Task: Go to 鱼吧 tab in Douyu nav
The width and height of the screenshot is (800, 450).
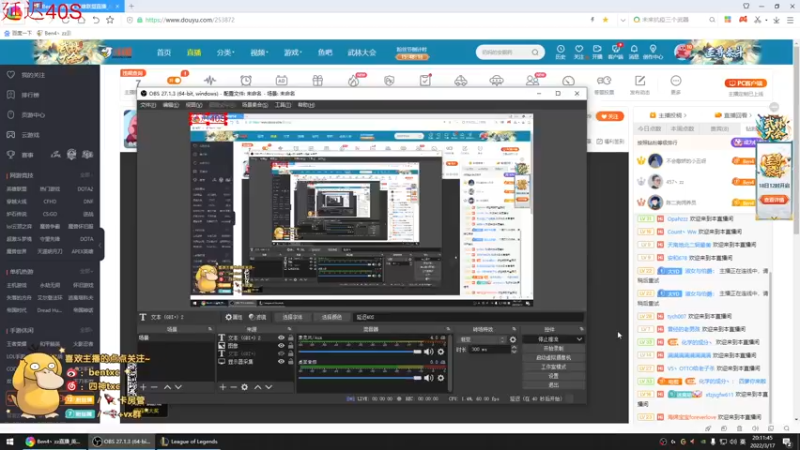Action: coord(325,52)
